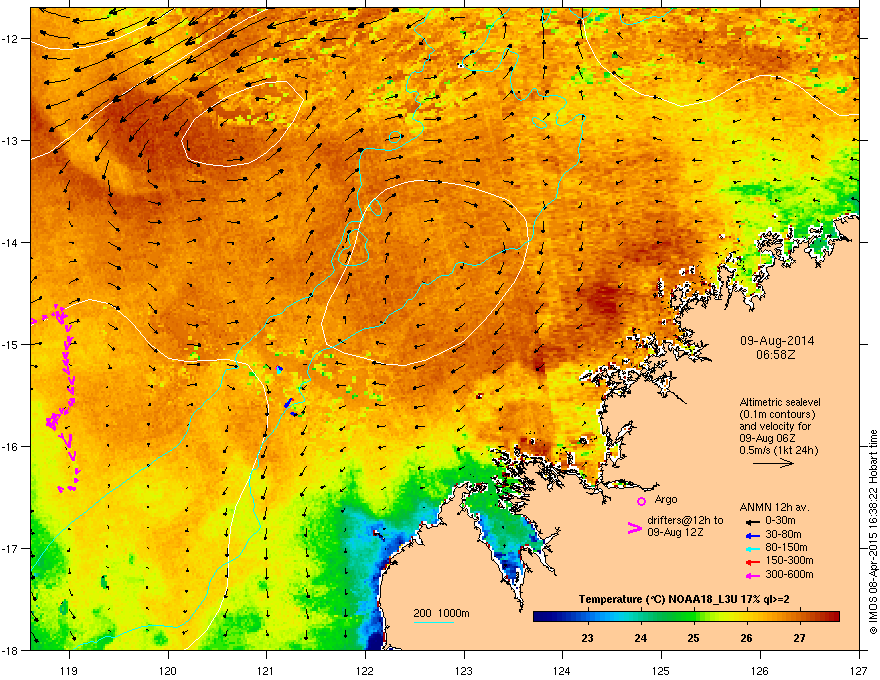Click the '150-300m' depth label in legend

click(789, 560)
